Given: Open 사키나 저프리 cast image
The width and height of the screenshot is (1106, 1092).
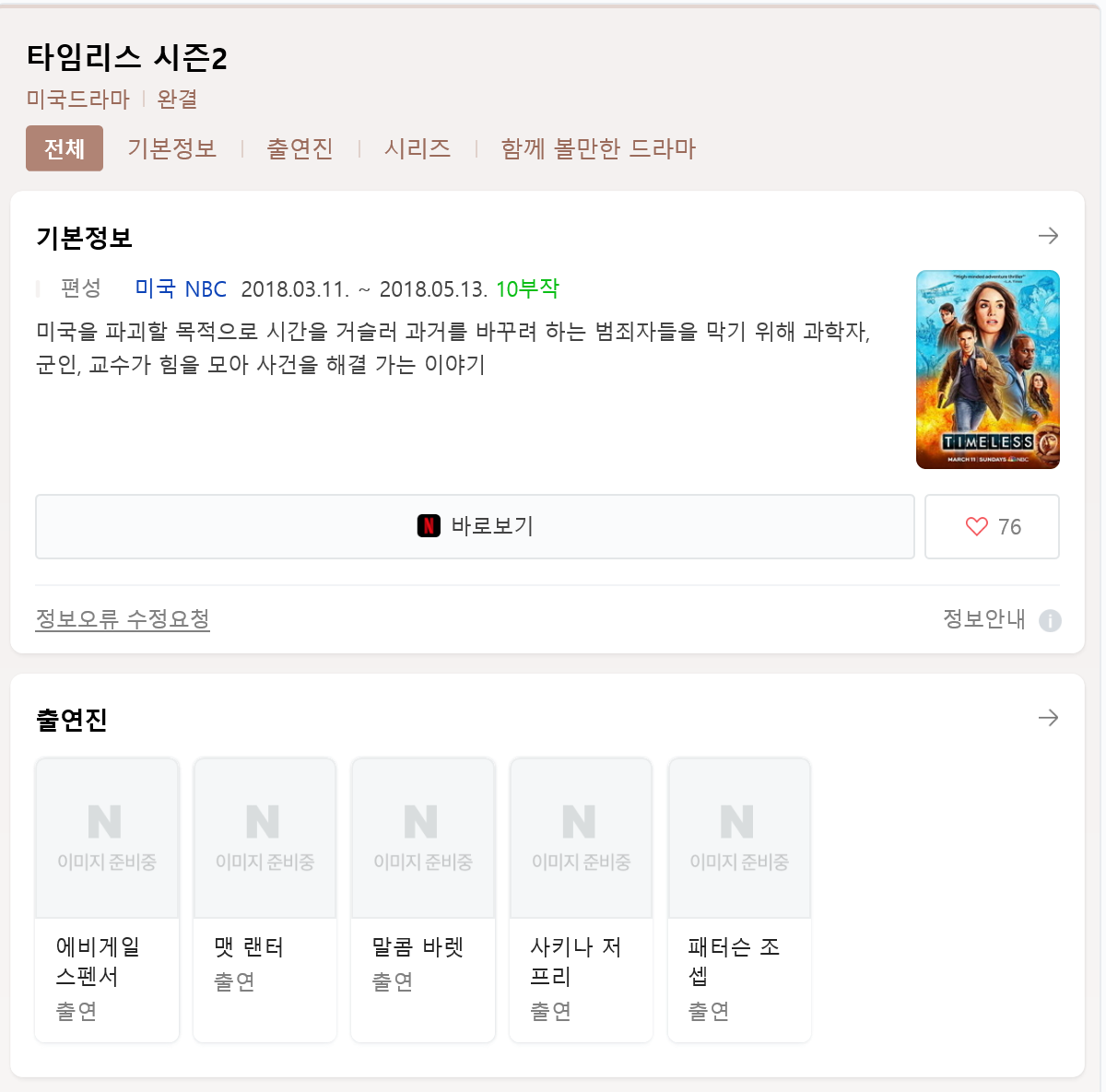Looking at the screenshot, I should point(582,838).
